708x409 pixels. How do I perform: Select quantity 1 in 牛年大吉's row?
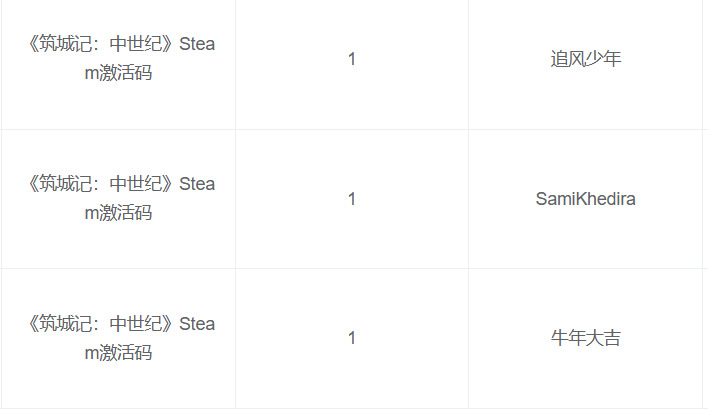point(352,338)
